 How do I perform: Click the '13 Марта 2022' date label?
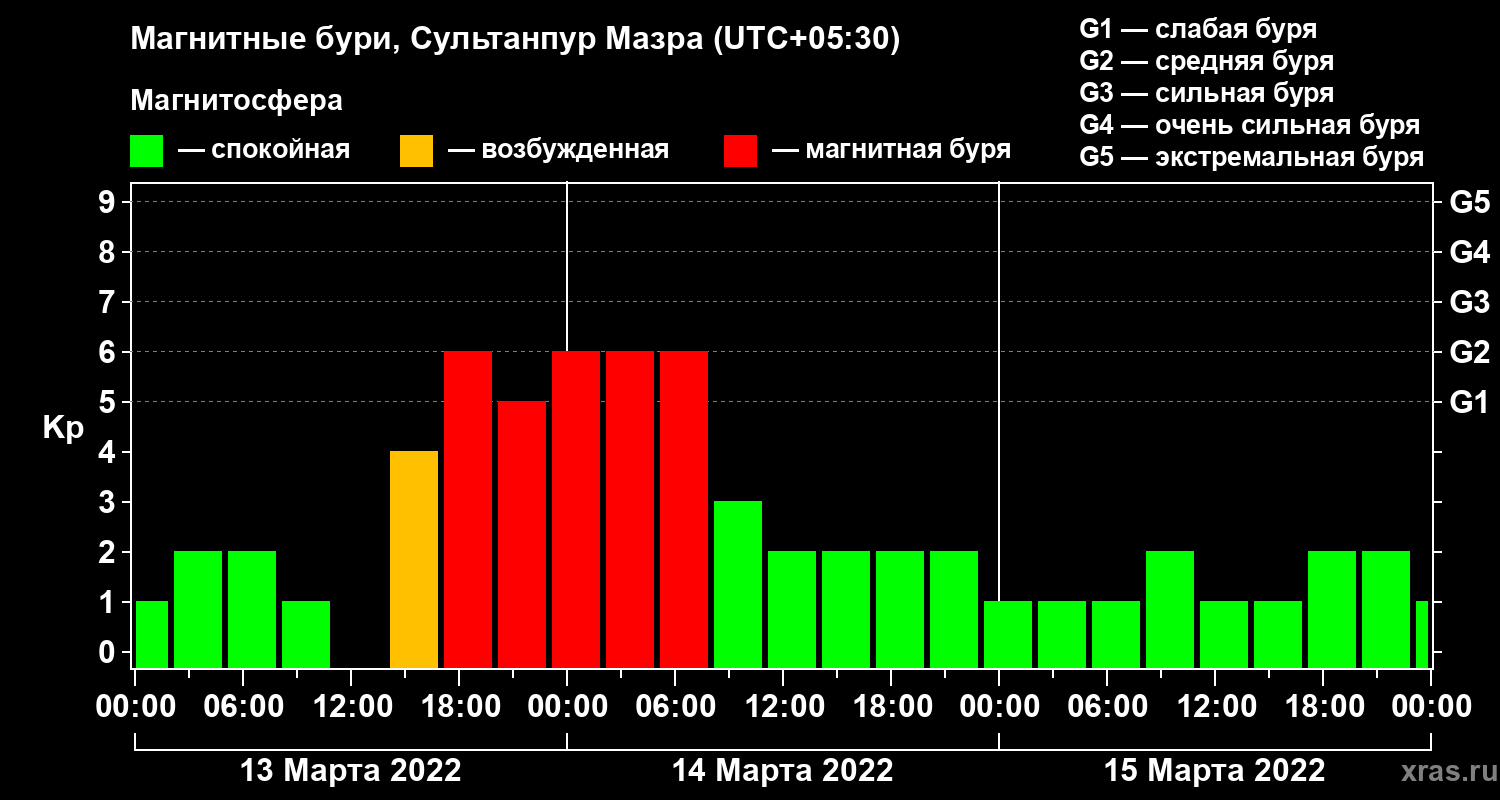pos(351,771)
